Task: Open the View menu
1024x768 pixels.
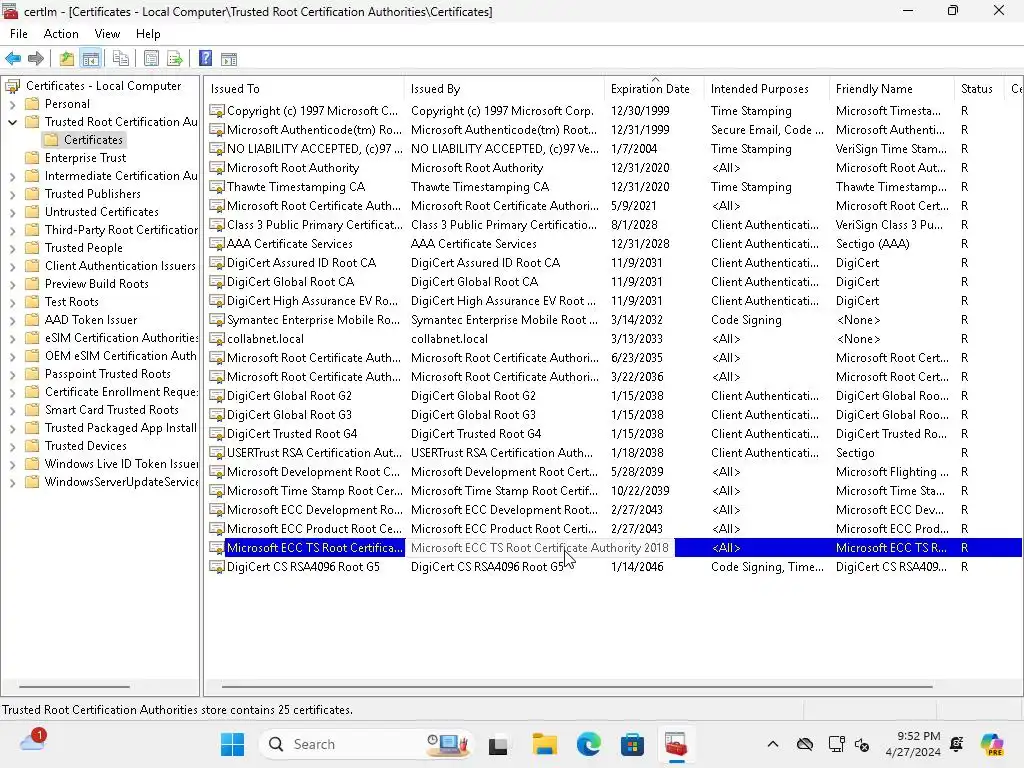Action: (107, 34)
